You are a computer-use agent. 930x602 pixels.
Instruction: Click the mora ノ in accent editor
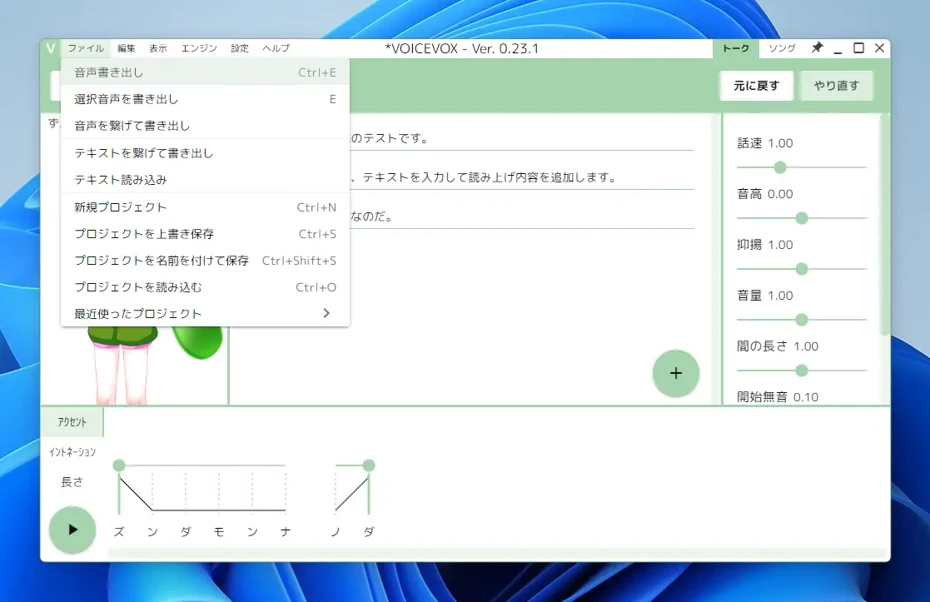coord(336,532)
